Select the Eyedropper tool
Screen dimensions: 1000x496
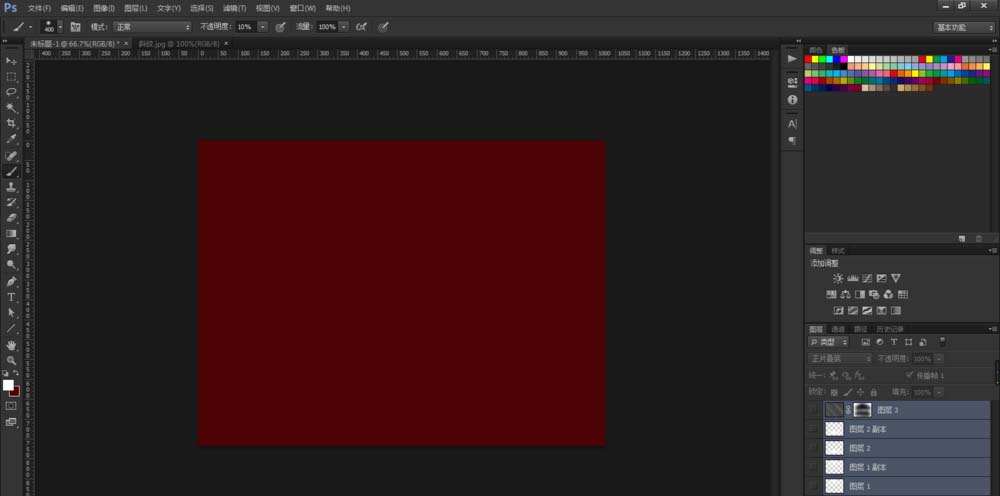[11, 139]
